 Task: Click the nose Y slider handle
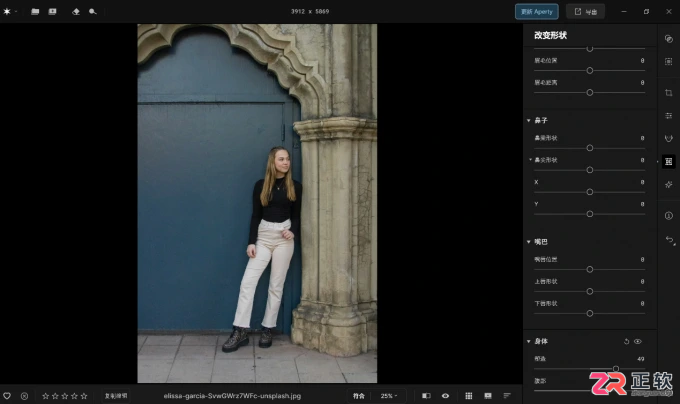[x=590, y=214]
